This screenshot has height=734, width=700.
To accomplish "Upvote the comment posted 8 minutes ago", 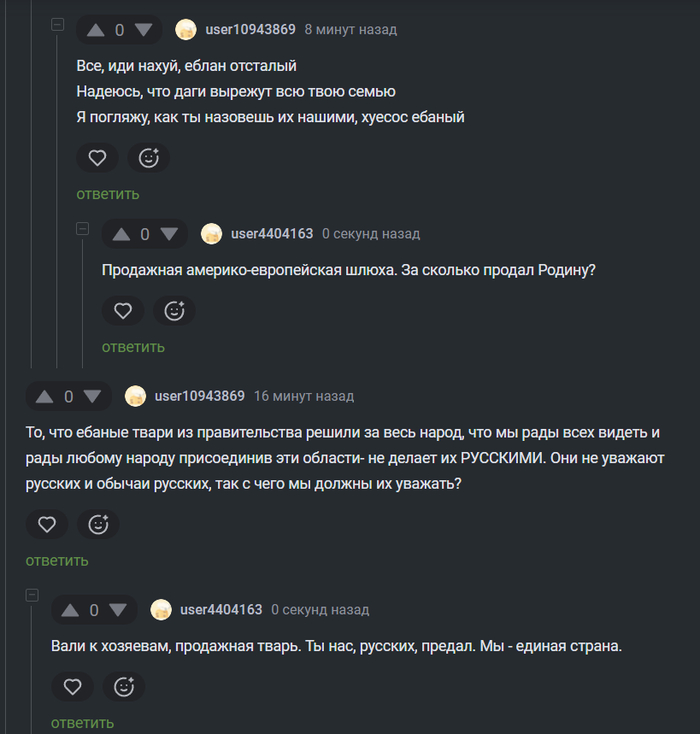I will tap(95, 30).
